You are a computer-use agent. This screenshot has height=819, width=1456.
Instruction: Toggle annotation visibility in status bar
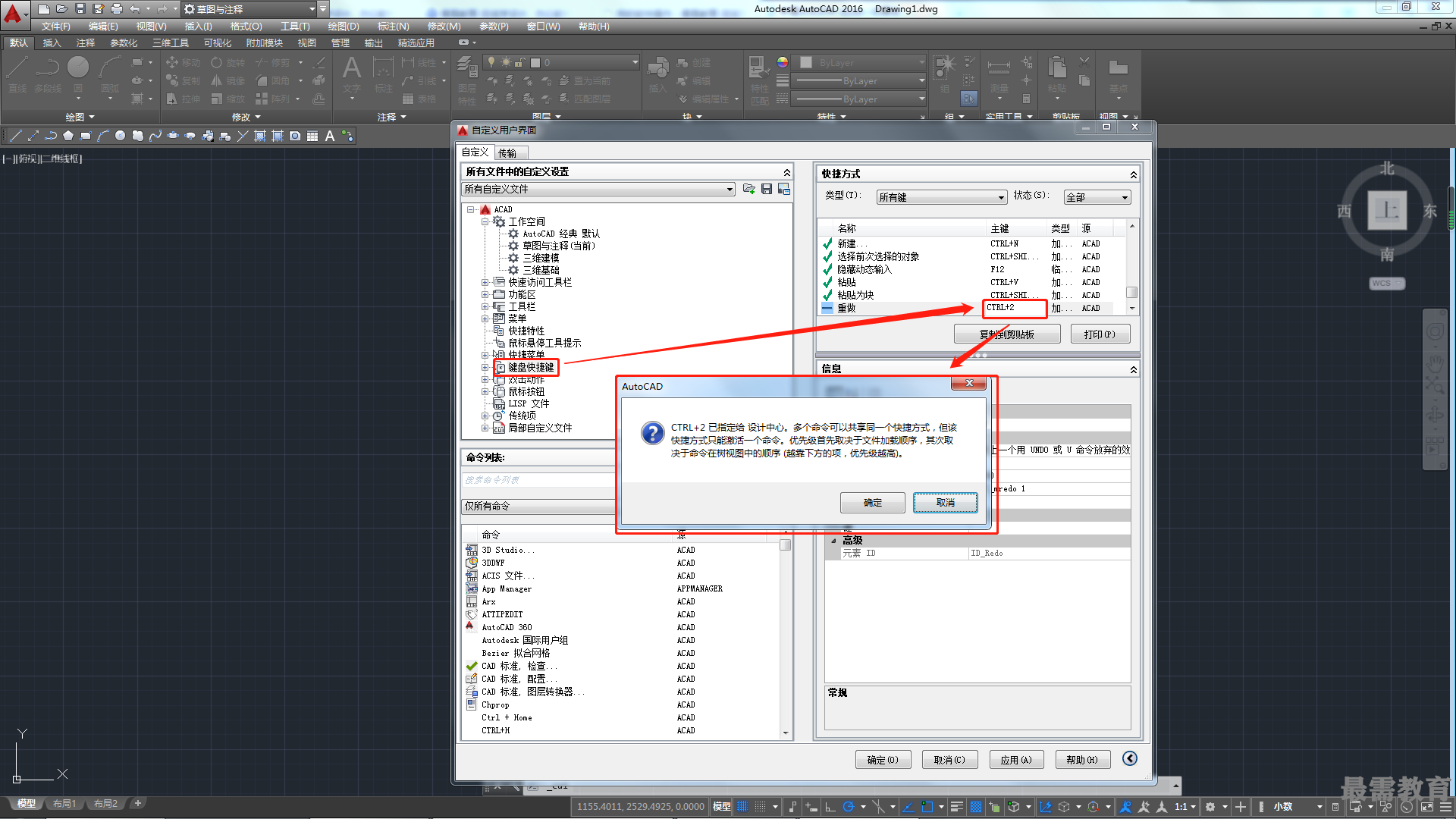(x=1125, y=807)
